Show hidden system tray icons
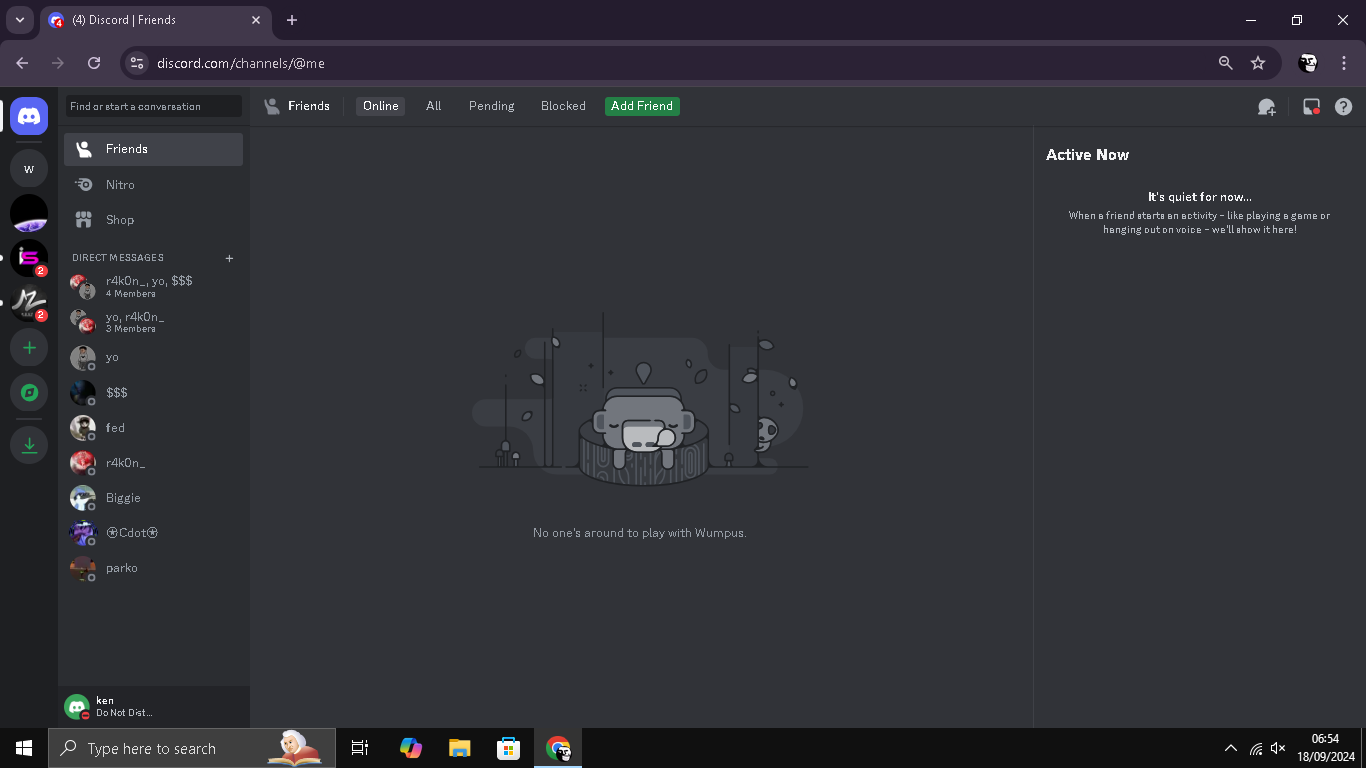1366x768 pixels. coord(1231,748)
